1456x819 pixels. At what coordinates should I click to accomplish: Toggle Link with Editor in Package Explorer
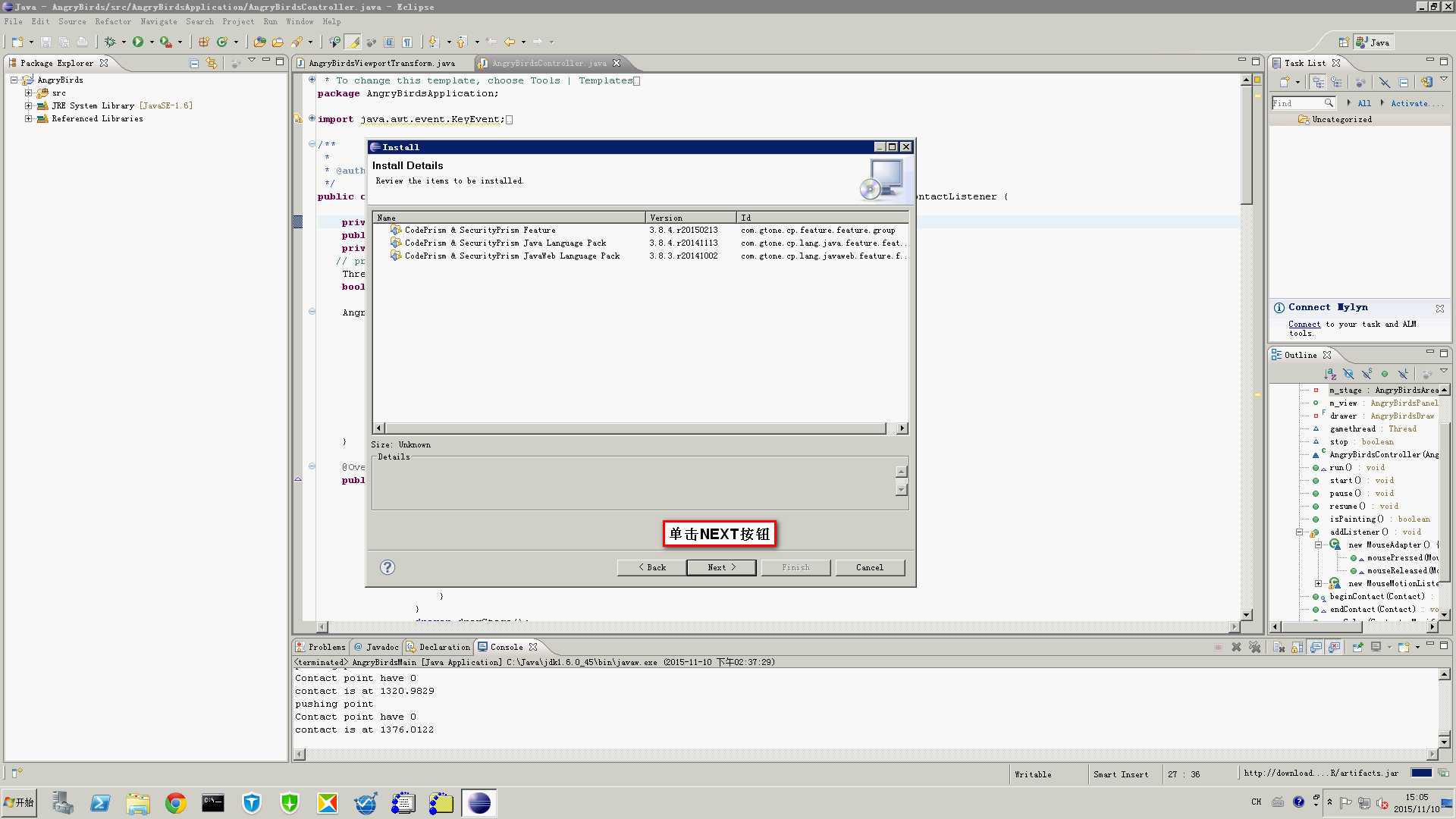tap(212, 63)
